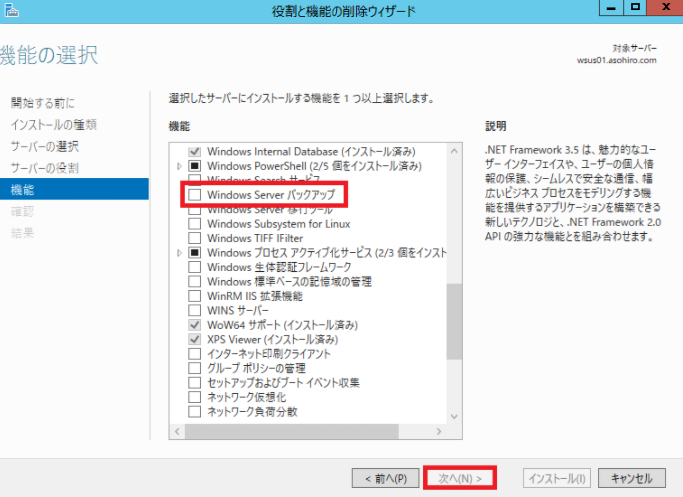The width and height of the screenshot is (683, 497).
Task: Open the サーバーの役割 wizard step
Action: point(45,168)
